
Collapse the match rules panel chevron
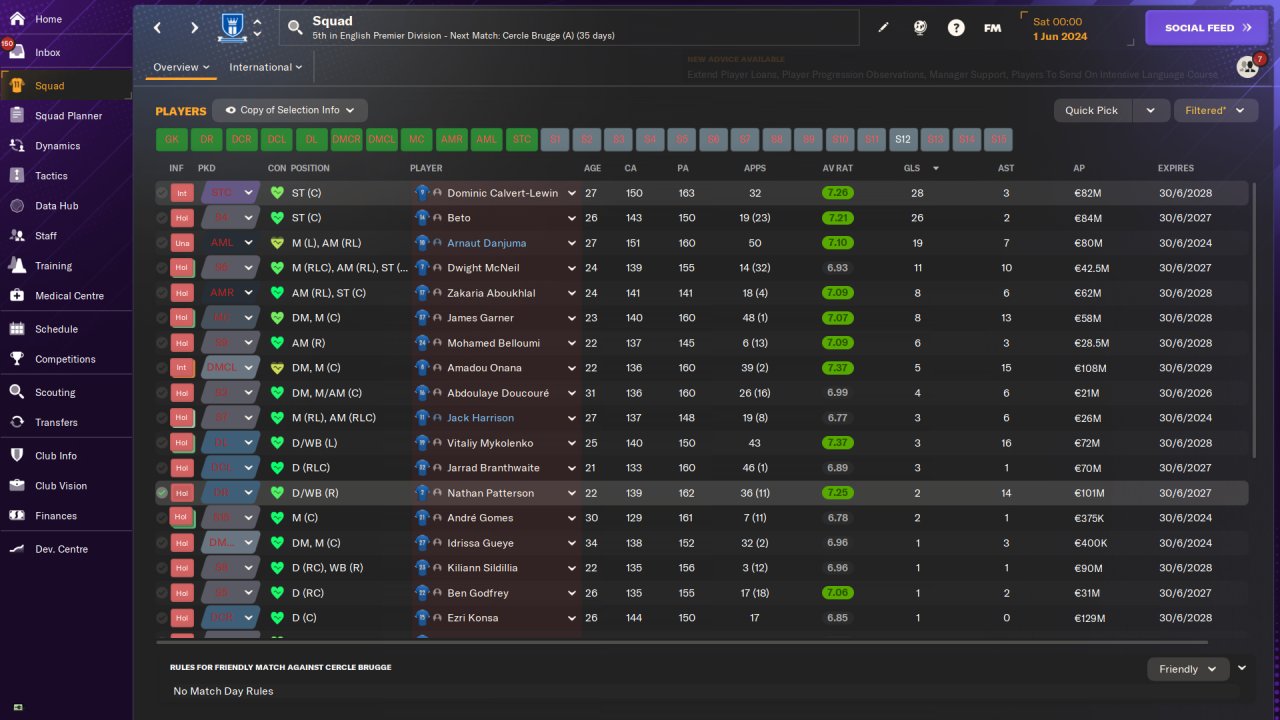point(1242,668)
